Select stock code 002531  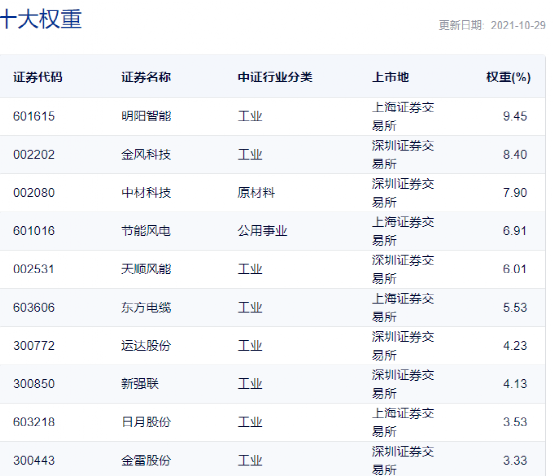pyautogui.click(x=34, y=269)
